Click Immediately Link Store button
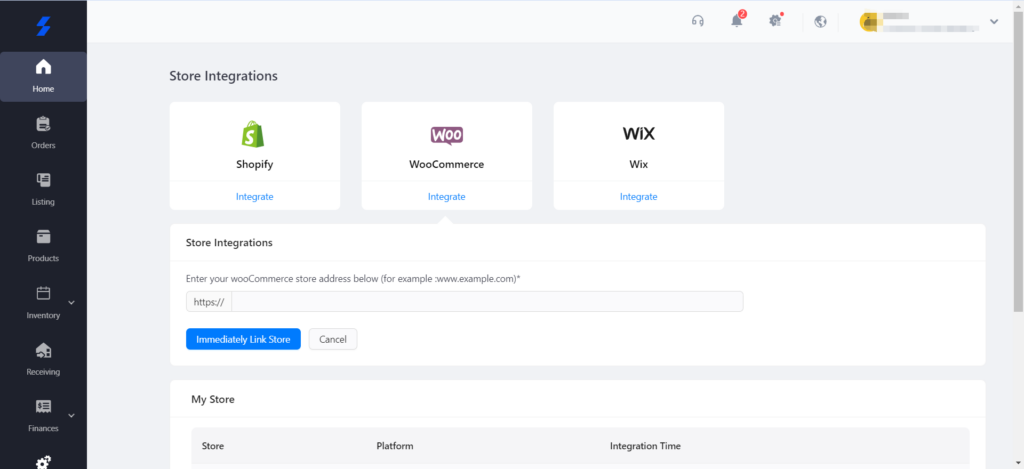 pyautogui.click(x=243, y=339)
